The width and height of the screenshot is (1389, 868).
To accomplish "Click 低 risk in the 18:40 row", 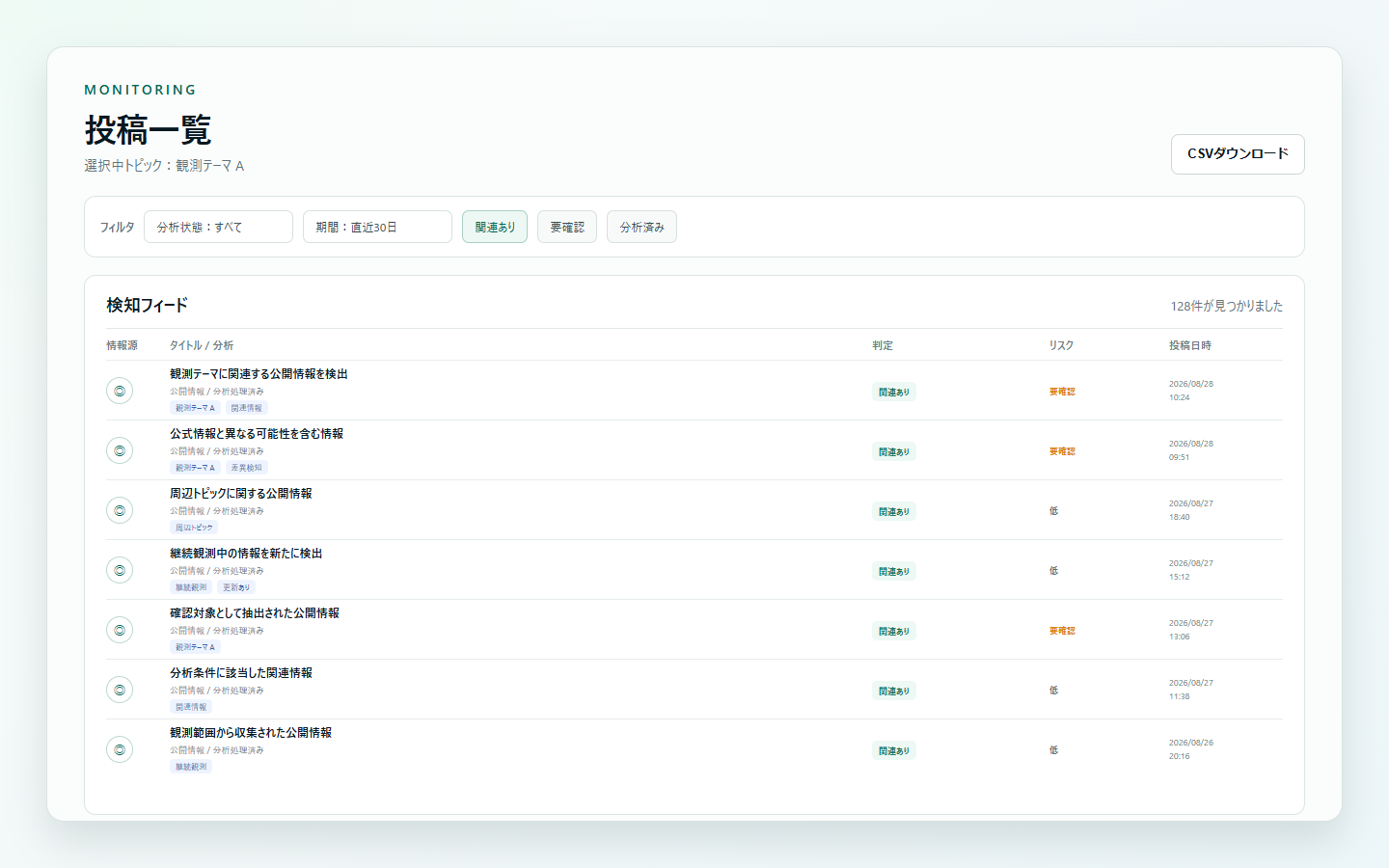I will click(x=1053, y=511).
